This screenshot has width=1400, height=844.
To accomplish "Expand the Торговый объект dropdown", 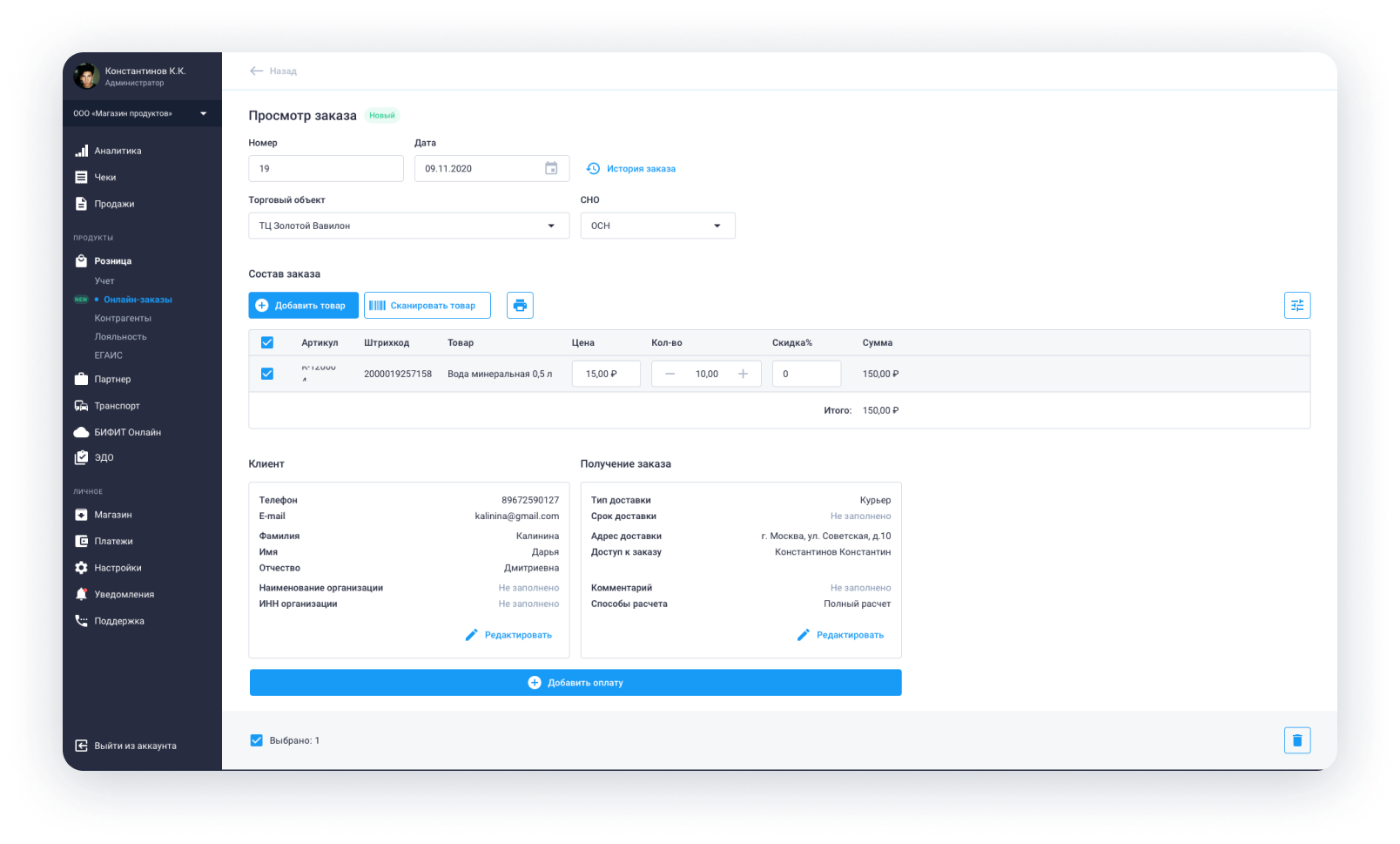I will (x=408, y=226).
